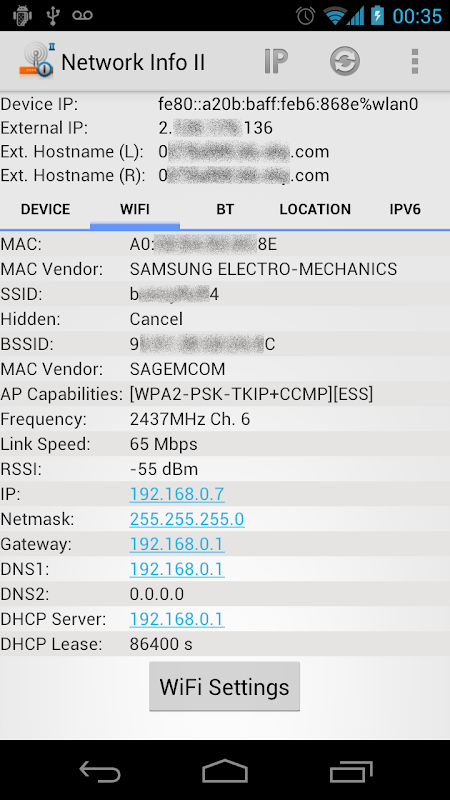Select the WIFI tab
450x800 pixels.
135,209
